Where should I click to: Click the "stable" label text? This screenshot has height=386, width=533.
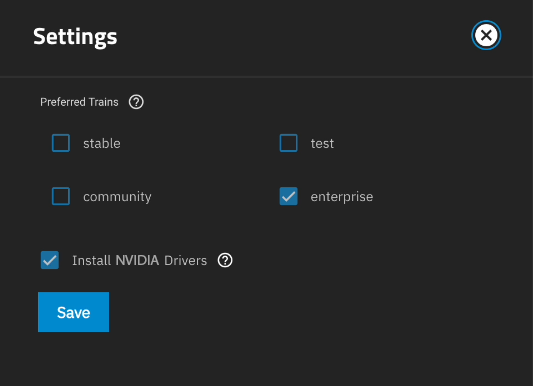coord(102,143)
